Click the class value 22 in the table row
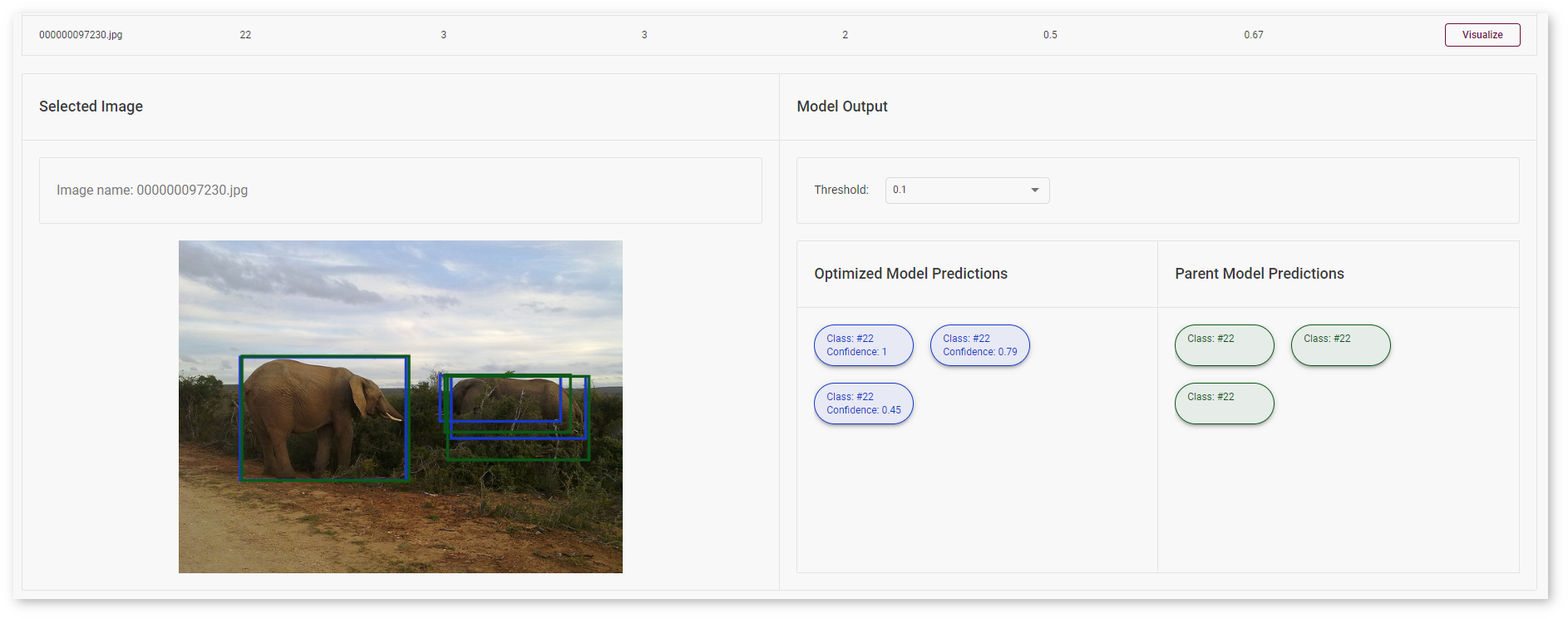Viewport: 1568px width, 619px height. point(245,35)
